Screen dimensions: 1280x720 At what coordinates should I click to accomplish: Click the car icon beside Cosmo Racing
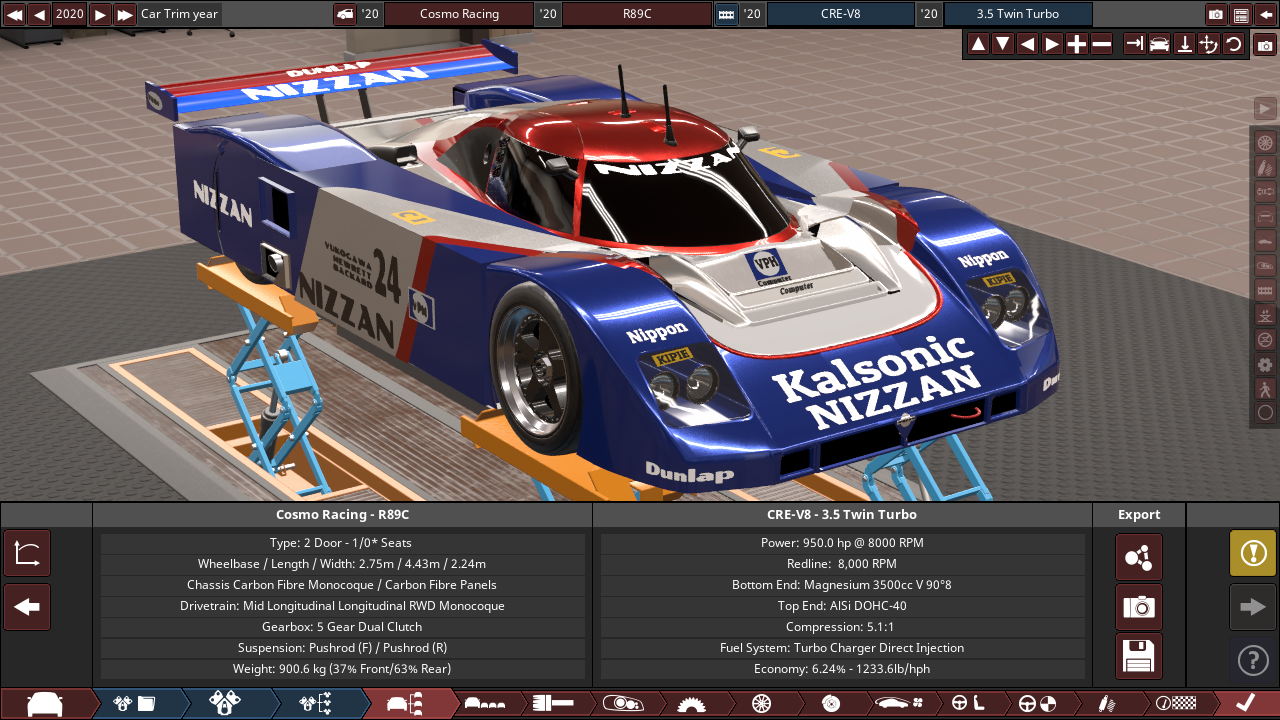click(345, 14)
